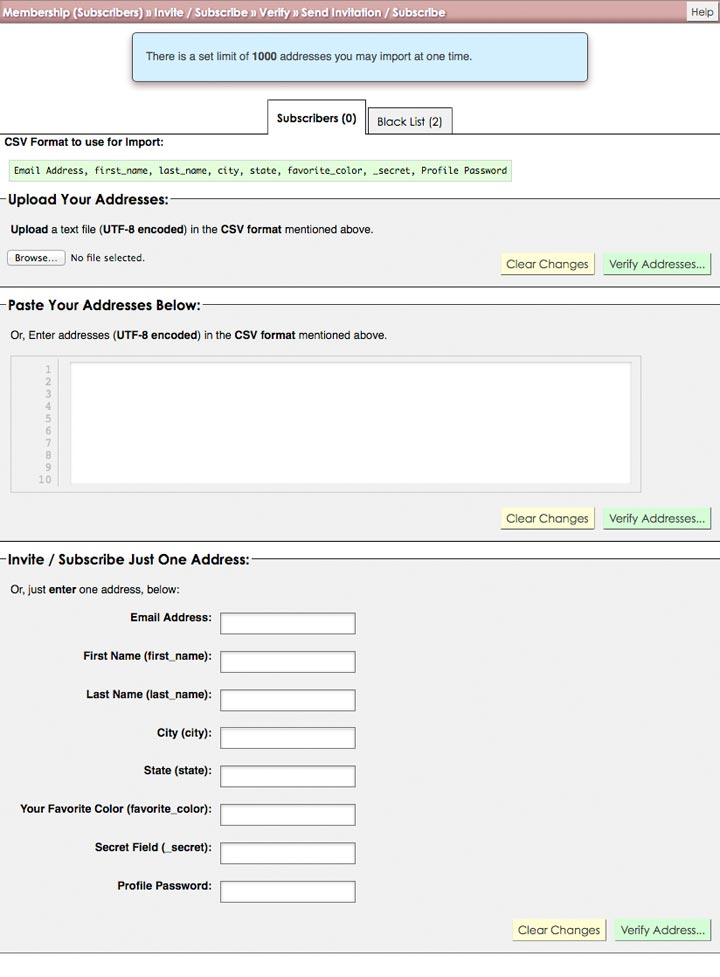
Task: Select the First Name (first_name) input
Action: [x=287, y=662]
